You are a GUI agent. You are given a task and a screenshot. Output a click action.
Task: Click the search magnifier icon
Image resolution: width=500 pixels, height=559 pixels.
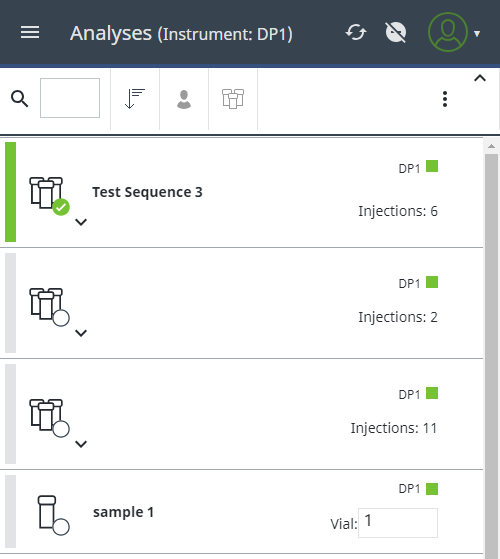pos(20,99)
